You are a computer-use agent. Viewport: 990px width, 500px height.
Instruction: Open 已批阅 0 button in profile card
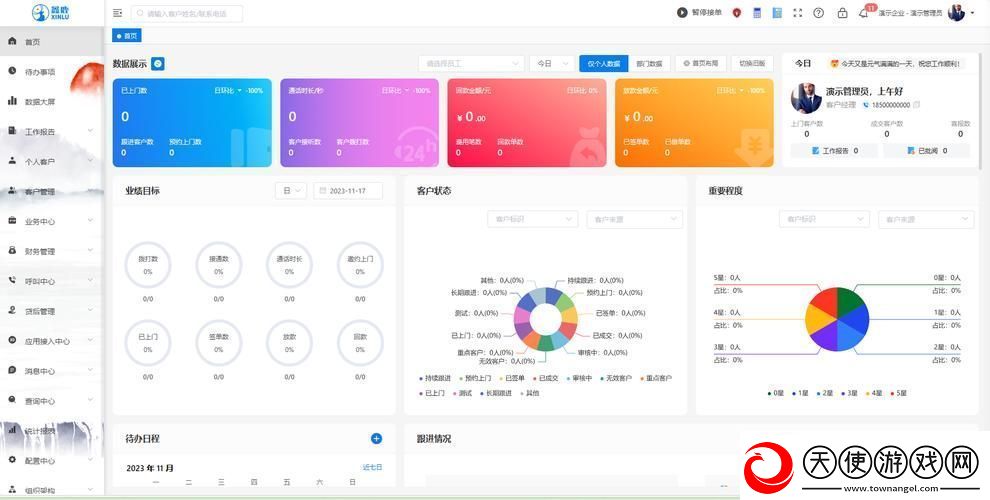[927, 151]
